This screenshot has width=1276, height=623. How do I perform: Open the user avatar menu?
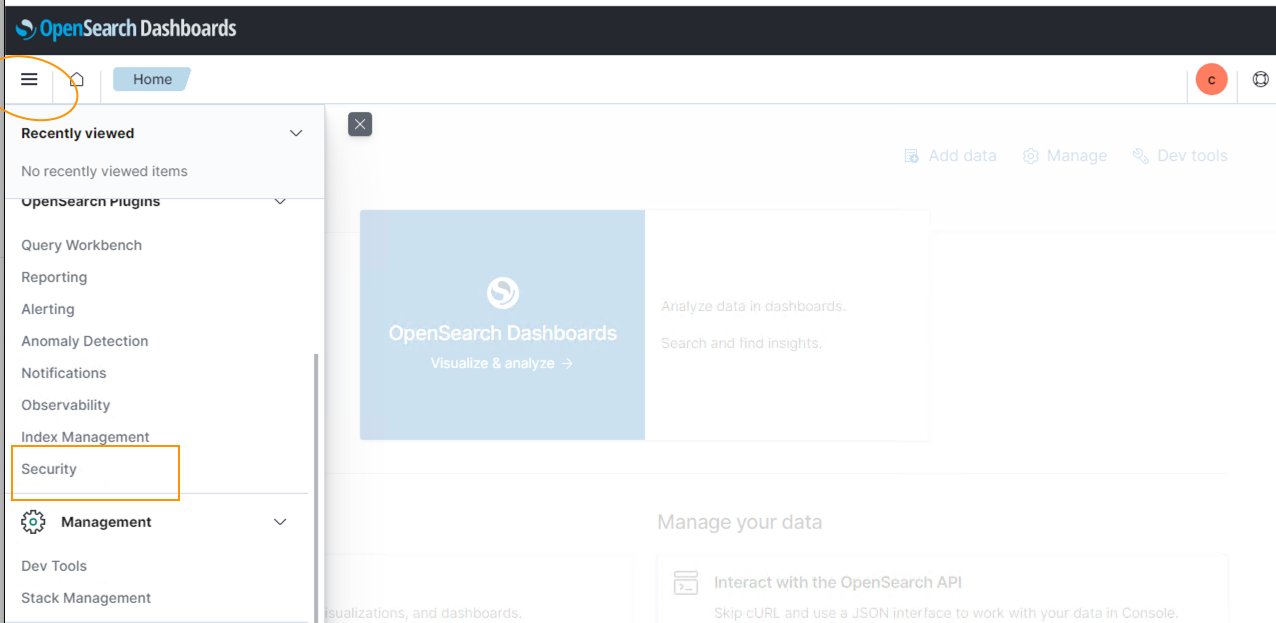pos(1211,80)
